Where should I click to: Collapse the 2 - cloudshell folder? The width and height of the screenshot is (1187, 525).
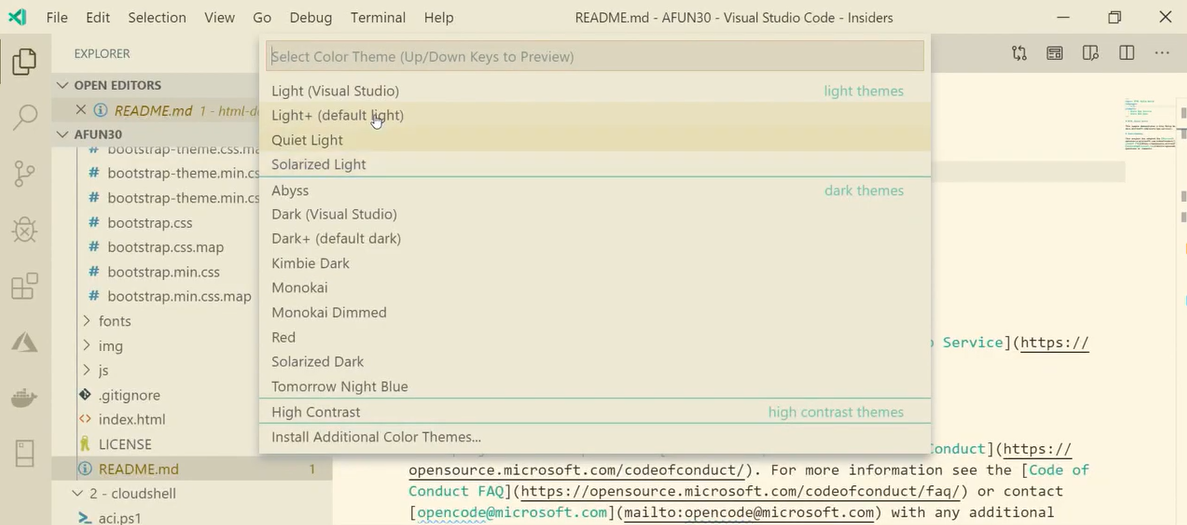click(79, 493)
